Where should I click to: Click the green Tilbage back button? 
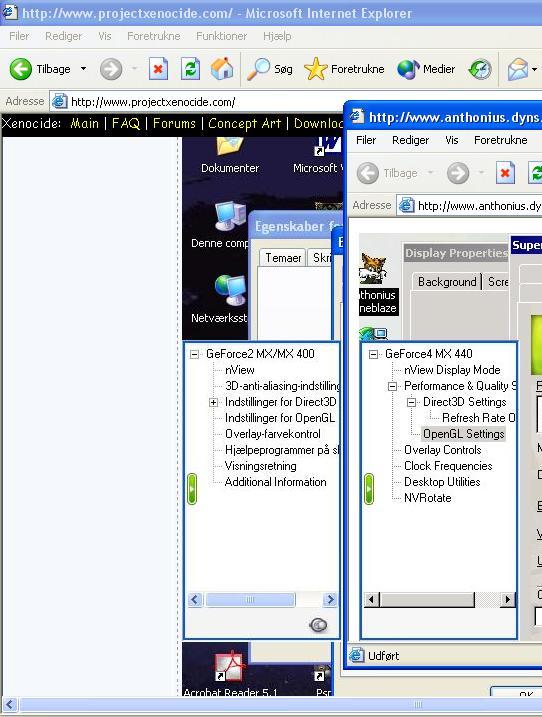point(21,69)
